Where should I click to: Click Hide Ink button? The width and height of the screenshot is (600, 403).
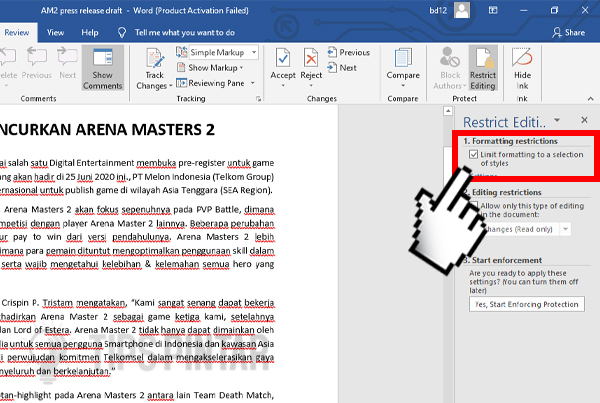click(522, 68)
